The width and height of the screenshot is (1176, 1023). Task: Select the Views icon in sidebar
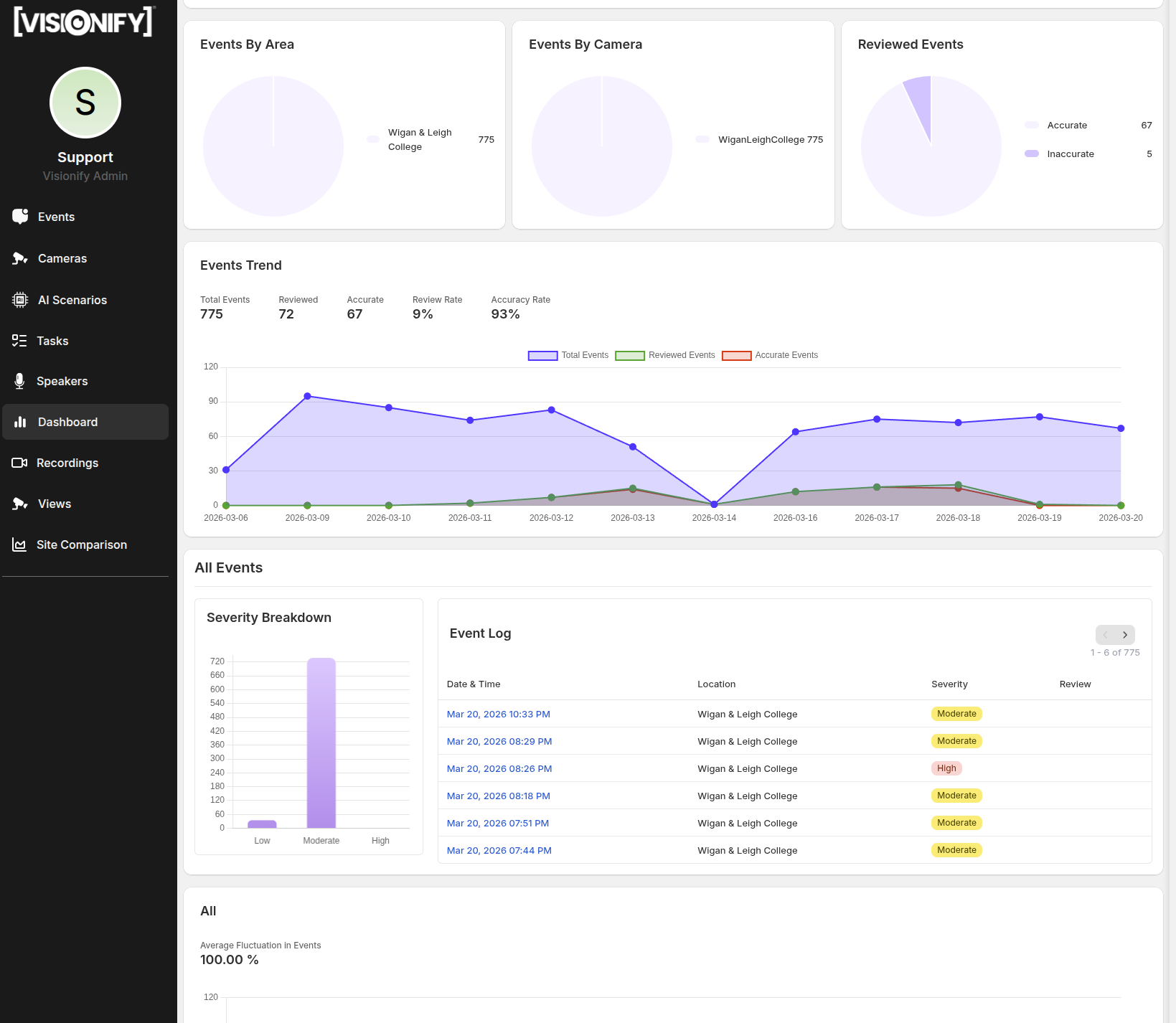click(x=20, y=504)
